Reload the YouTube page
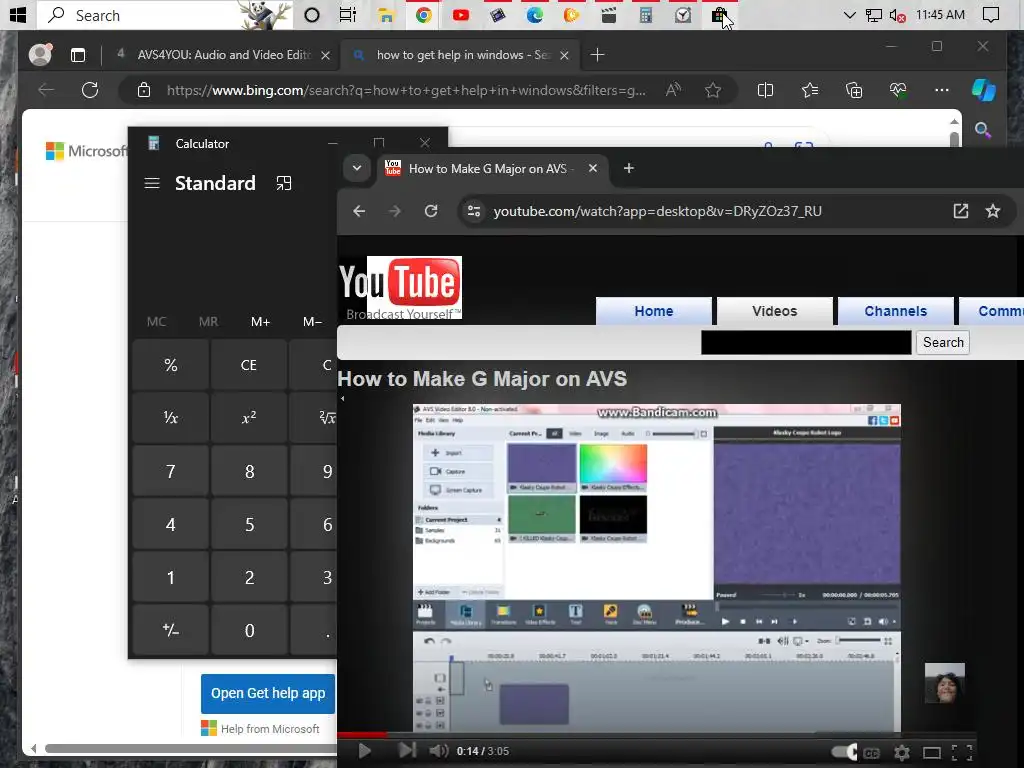1024x768 pixels. [x=431, y=211]
